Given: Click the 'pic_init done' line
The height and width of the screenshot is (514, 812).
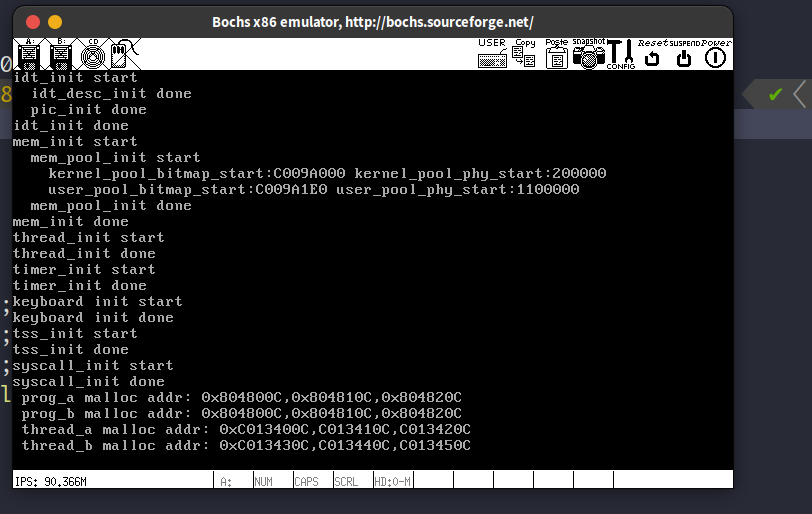Looking at the screenshot, I should [89, 110].
